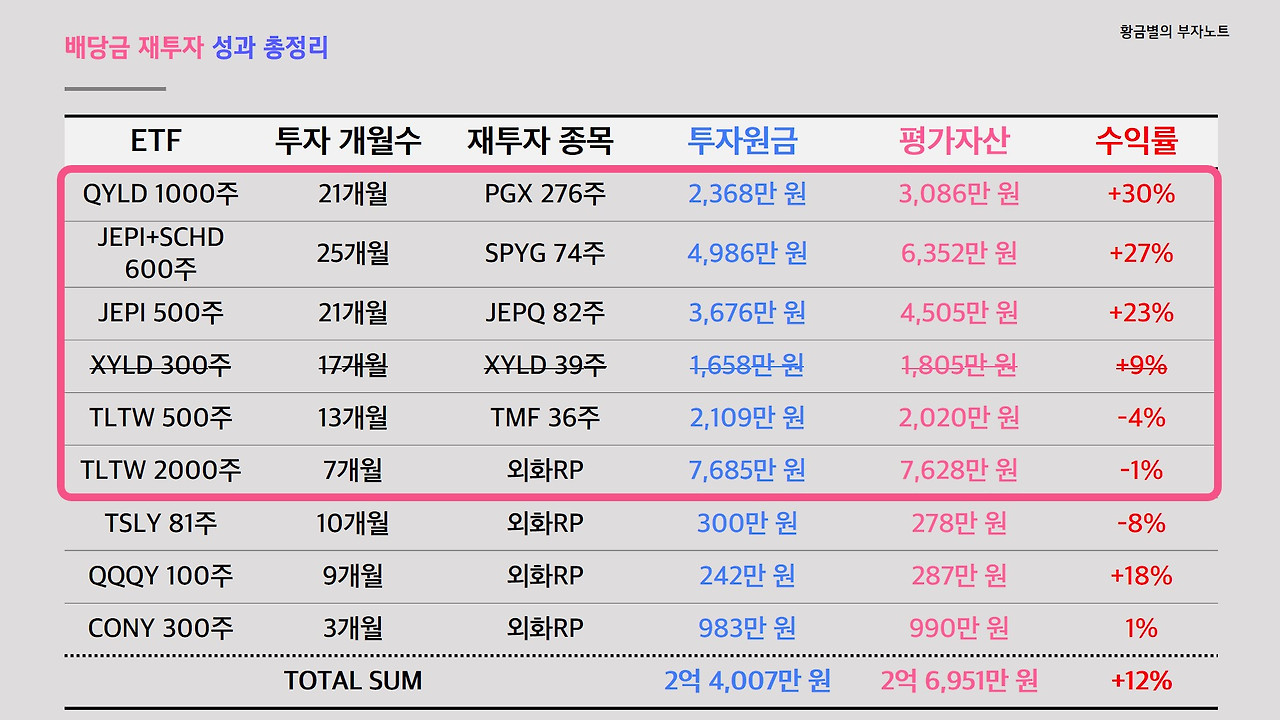Click the '3,086만 원' valuation cell
Viewport: 1280px width, 720px height.
959,193
